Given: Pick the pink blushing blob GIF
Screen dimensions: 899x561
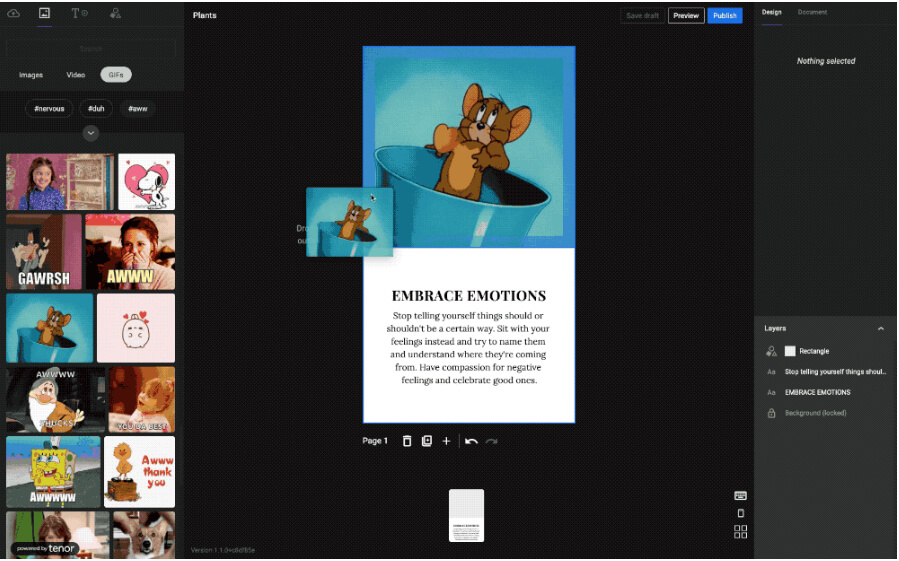Looking at the screenshot, I should tap(136, 328).
